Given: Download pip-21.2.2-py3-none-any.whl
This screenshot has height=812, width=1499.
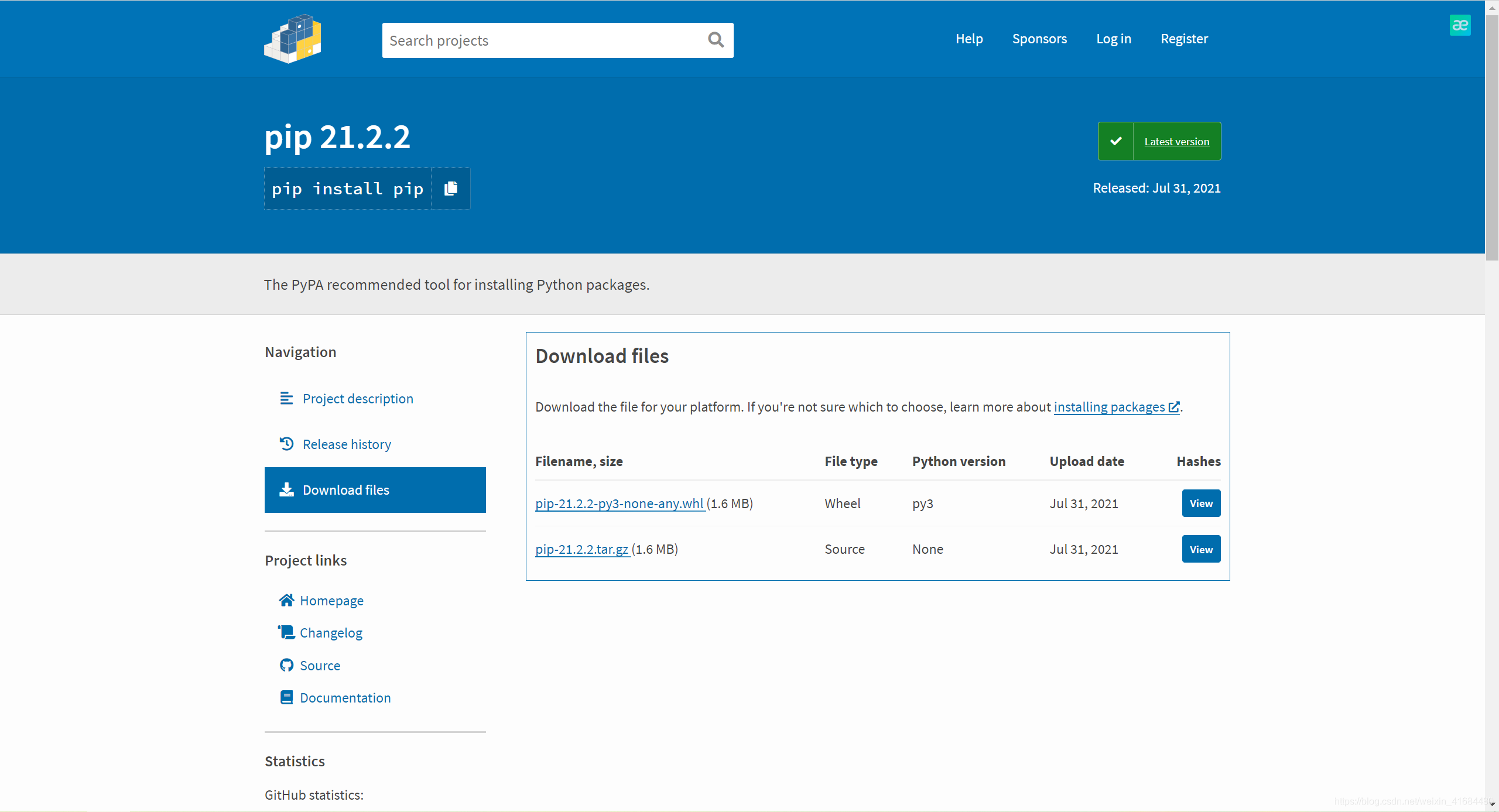Looking at the screenshot, I should pos(620,503).
